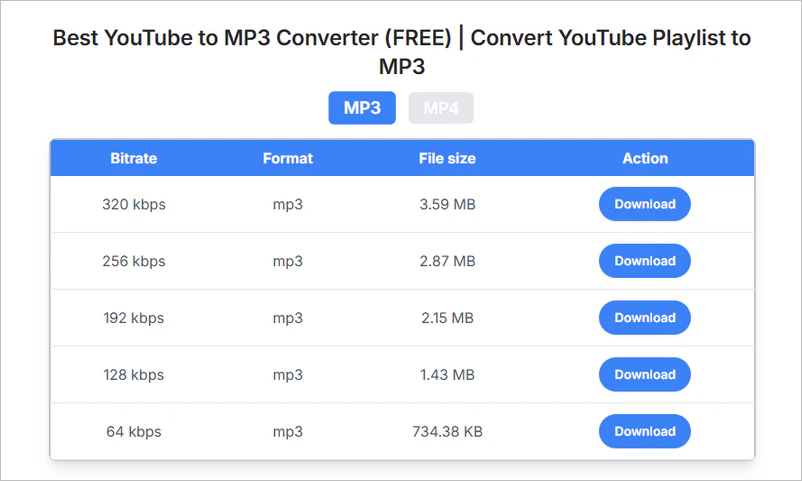Click the Format column header

coord(287,159)
